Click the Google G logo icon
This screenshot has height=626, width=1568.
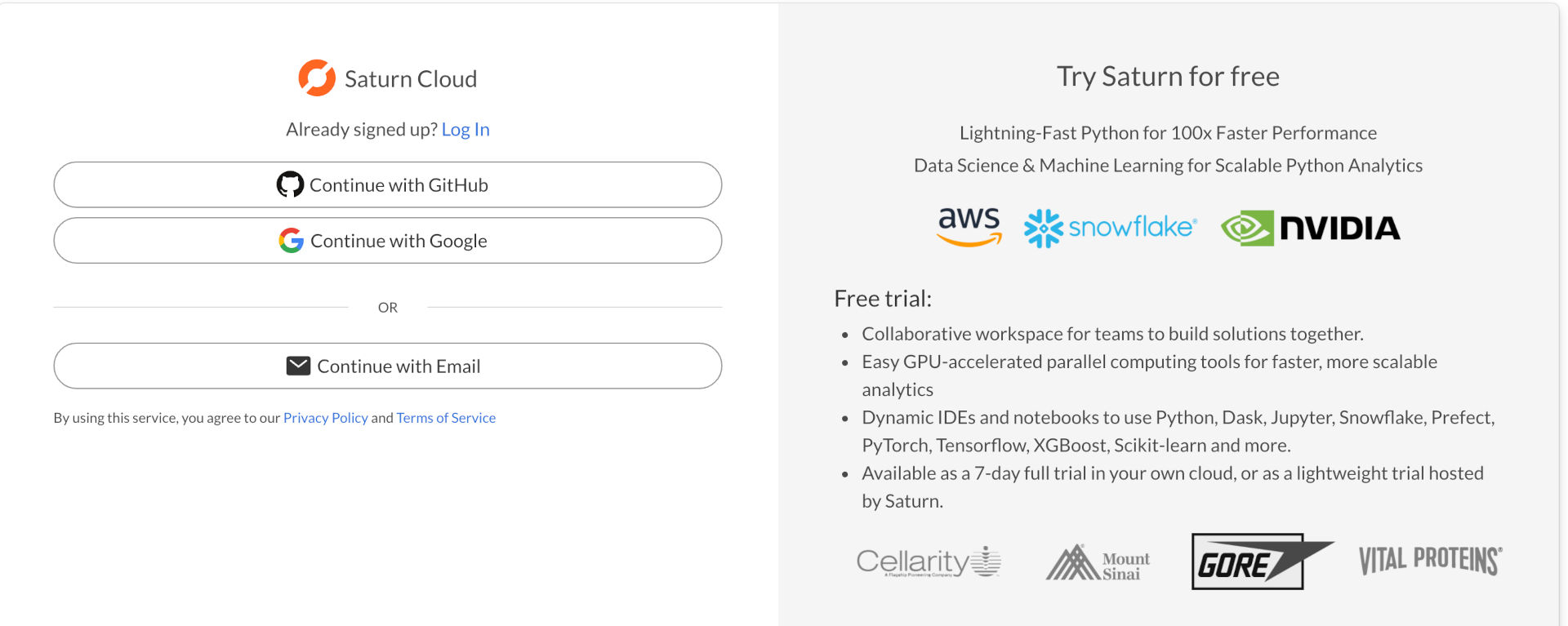click(x=291, y=241)
